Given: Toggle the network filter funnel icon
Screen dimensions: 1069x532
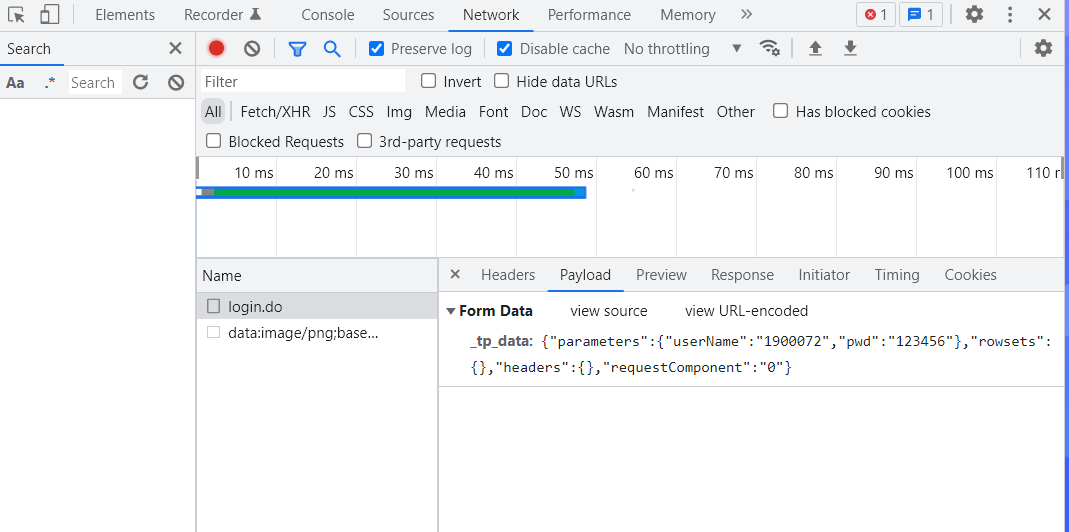Looking at the screenshot, I should (x=297, y=48).
